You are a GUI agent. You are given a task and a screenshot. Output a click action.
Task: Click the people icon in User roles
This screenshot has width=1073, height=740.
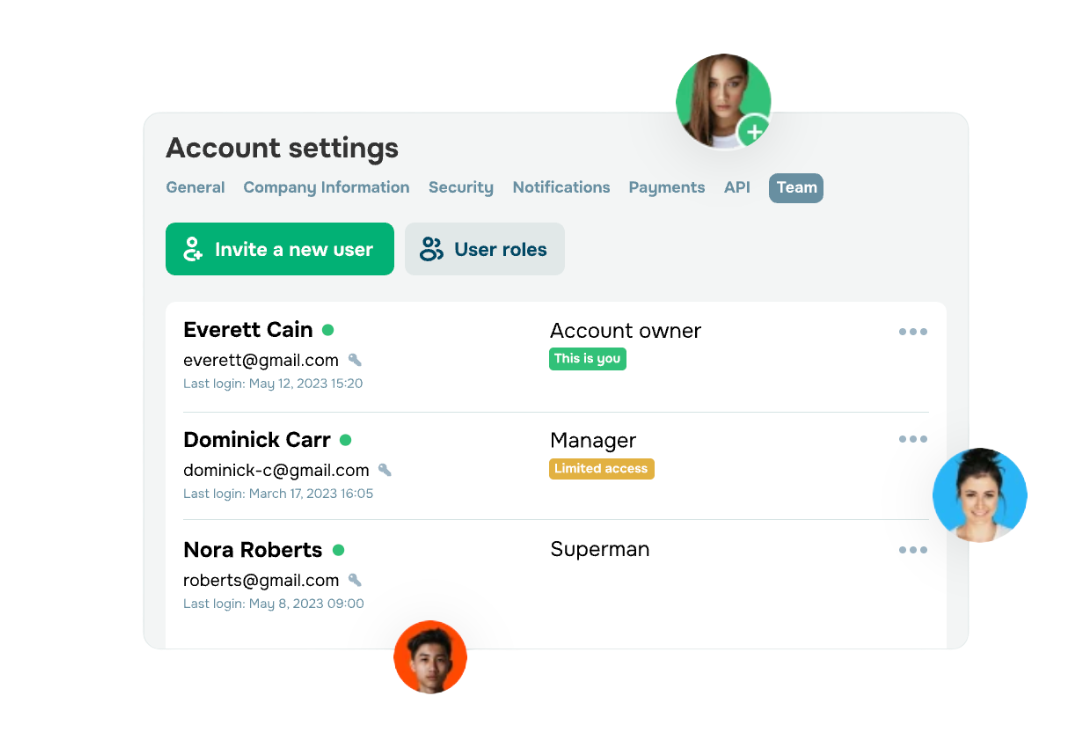point(431,249)
